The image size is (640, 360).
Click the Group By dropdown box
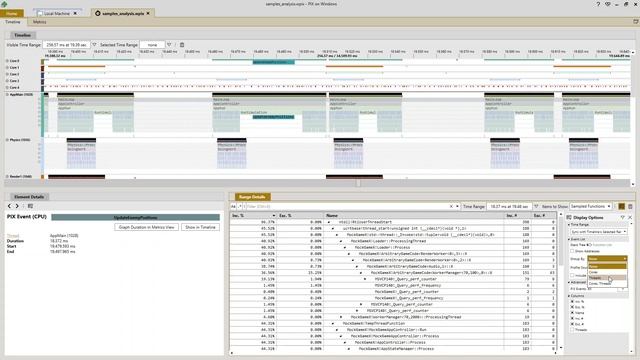click(x=607, y=259)
